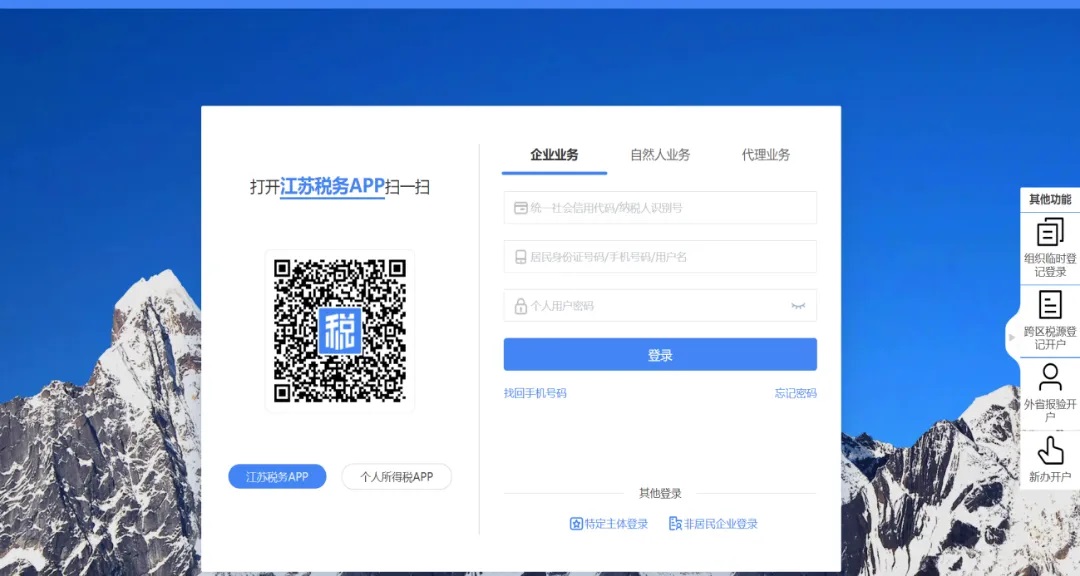The height and width of the screenshot is (576, 1080).
Task: Select the 江苏税务APP toggle button
Action: (x=277, y=477)
